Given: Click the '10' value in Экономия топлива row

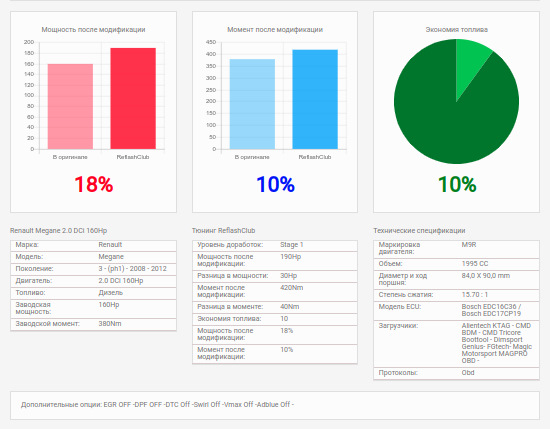Looking at the screenshot, I should (284, 319).
